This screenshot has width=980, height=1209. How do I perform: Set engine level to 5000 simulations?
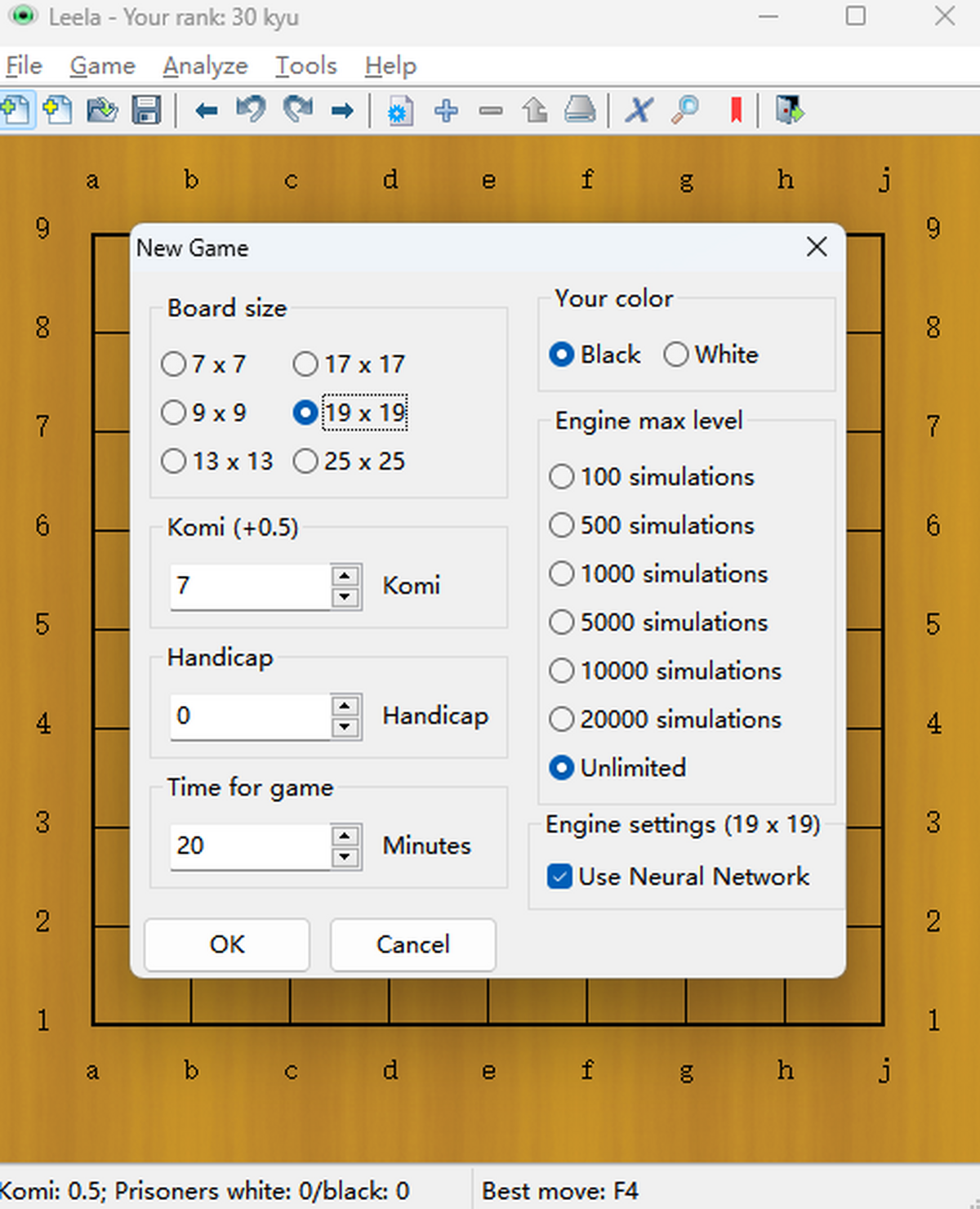point(658,622)
